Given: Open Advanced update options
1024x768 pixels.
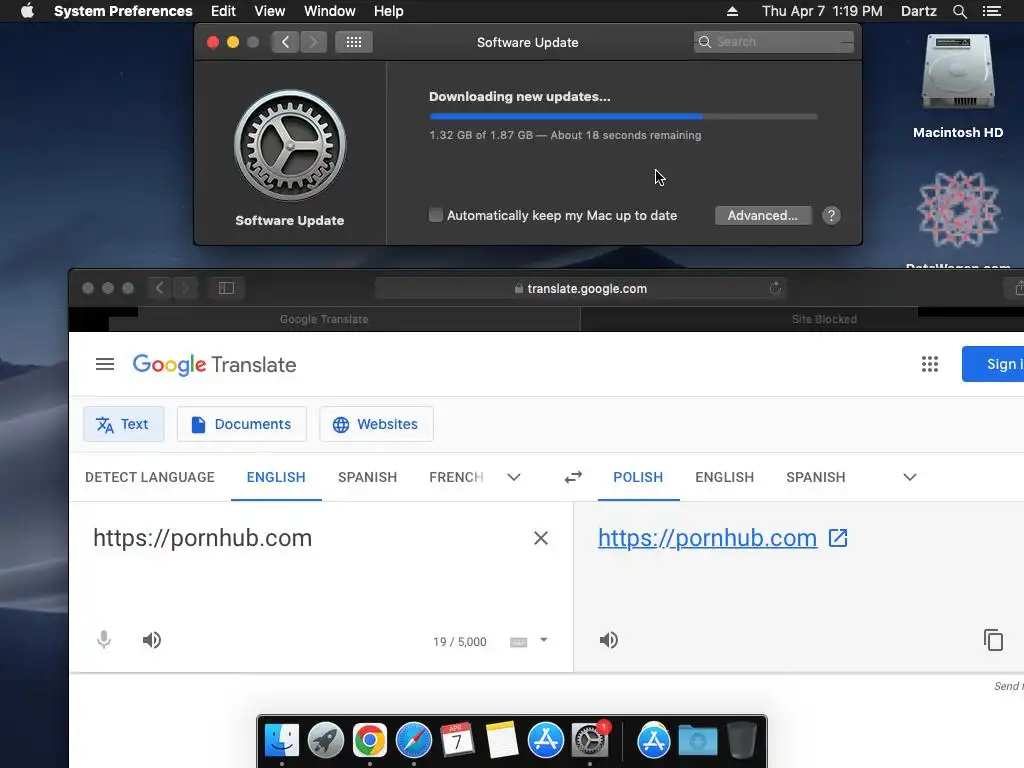Looking at the screenshot, I should point(763,216).
